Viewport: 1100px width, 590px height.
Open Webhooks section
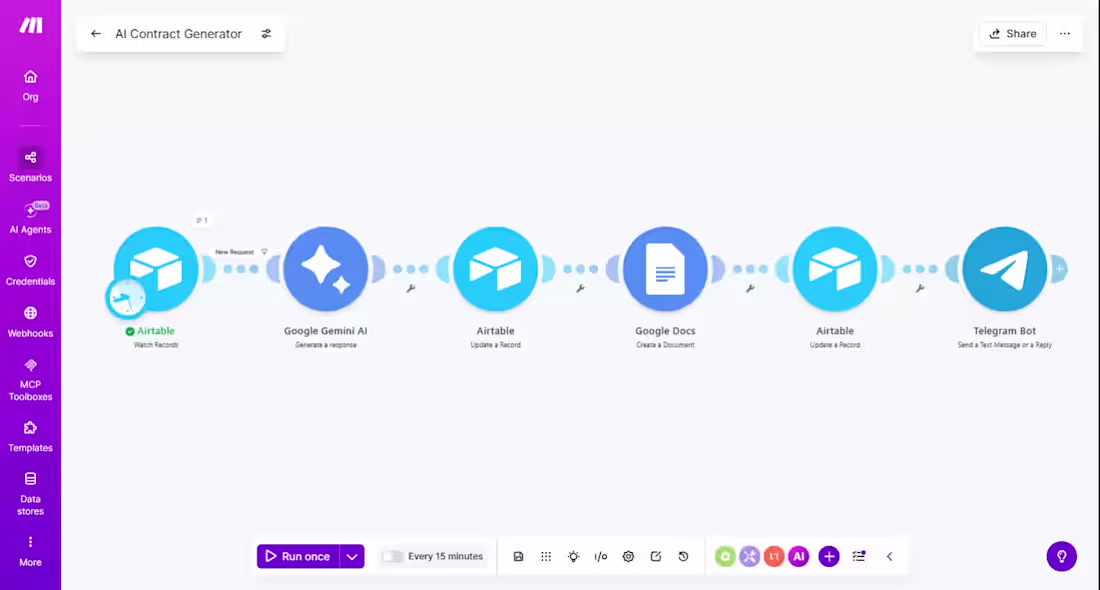tap(30, 322)
